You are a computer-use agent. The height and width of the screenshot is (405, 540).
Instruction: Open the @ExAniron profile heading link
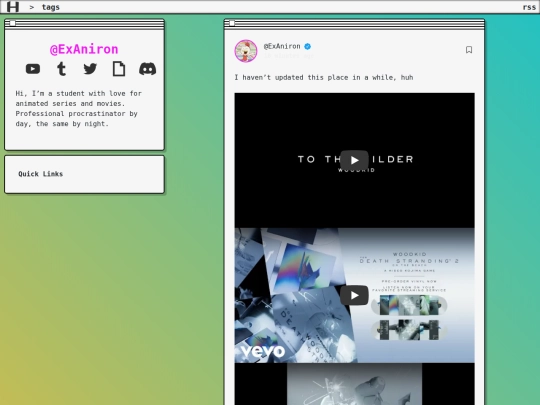(84, 49)
